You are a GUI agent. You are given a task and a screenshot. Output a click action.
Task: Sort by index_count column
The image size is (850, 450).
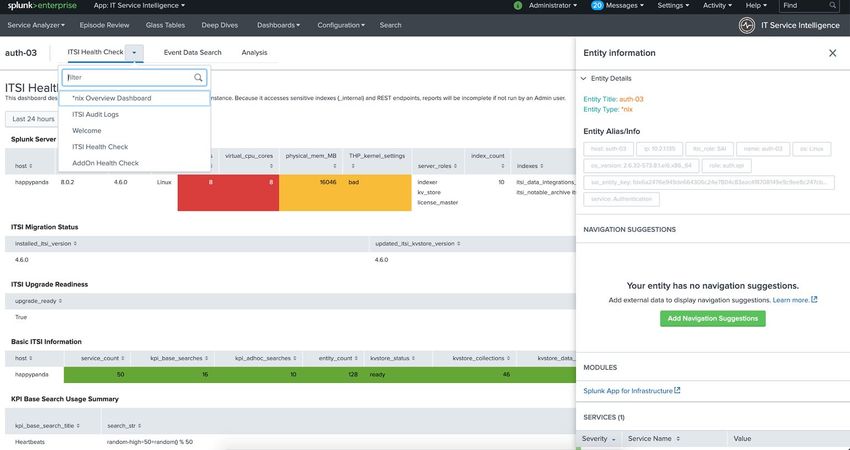pos(488,160)
